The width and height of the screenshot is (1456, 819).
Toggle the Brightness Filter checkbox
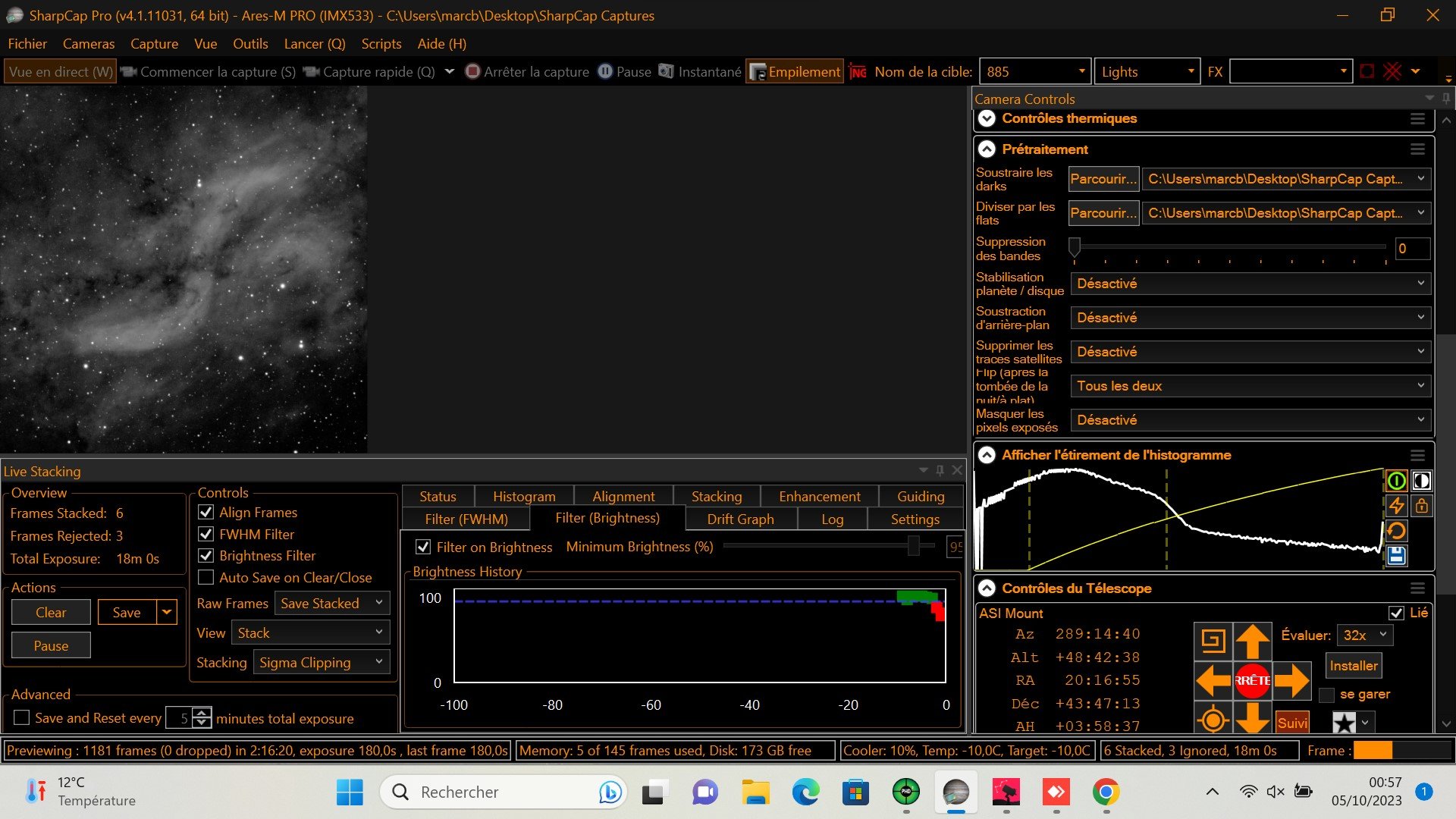pyautogui.click(x=206, y=556)
